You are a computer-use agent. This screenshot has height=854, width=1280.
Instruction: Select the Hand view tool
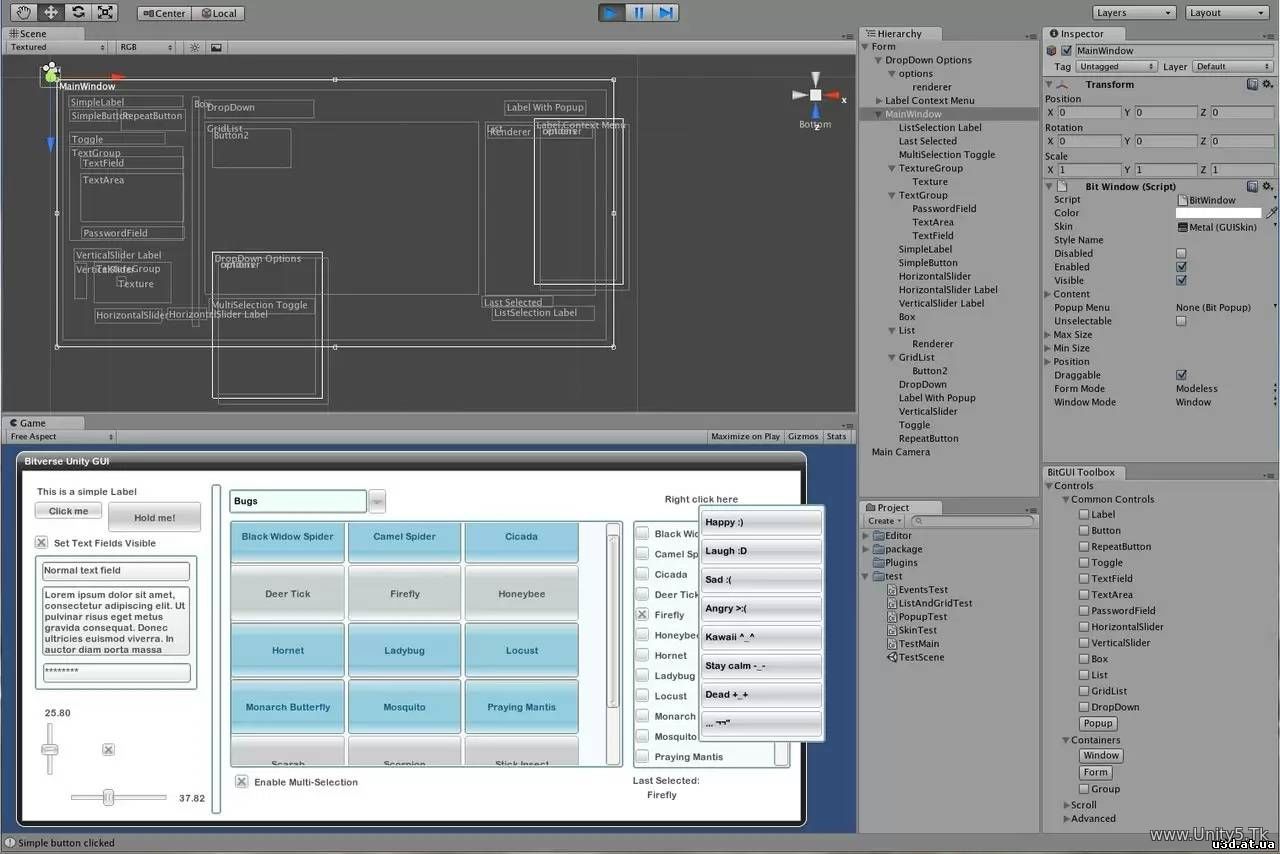(23, 13)
